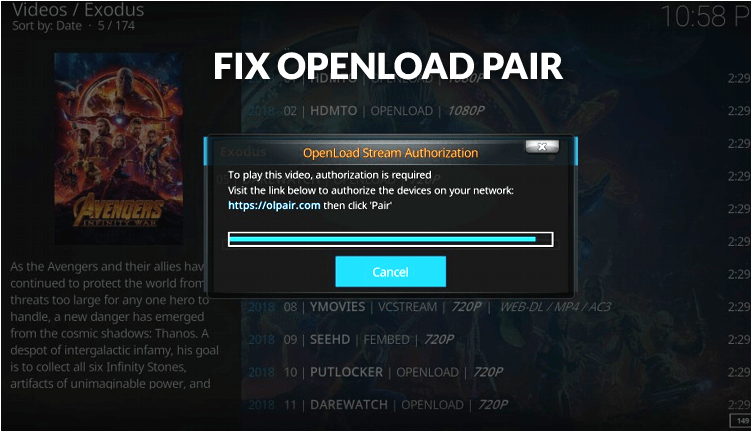Screen dimensions: 752x432
Task: Click the Videos / Exodus breadcrumb title
Action: pyautogui.click(x=78, y=10)
